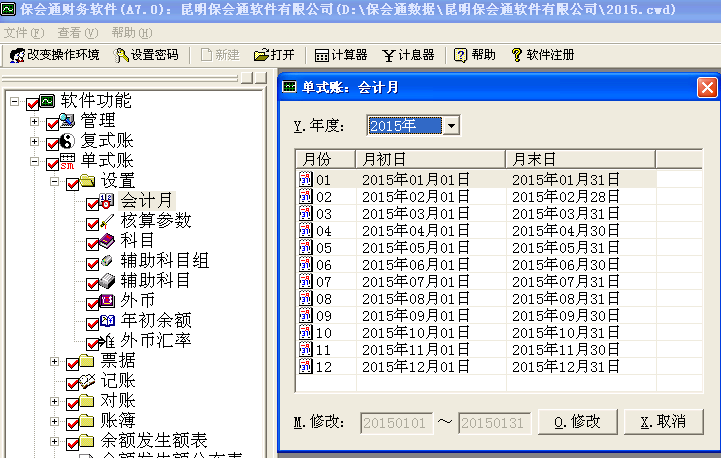This screenshot has width=721, height=458.
Task: Expand the 复式账 tree node
Action: click(34, 141)
